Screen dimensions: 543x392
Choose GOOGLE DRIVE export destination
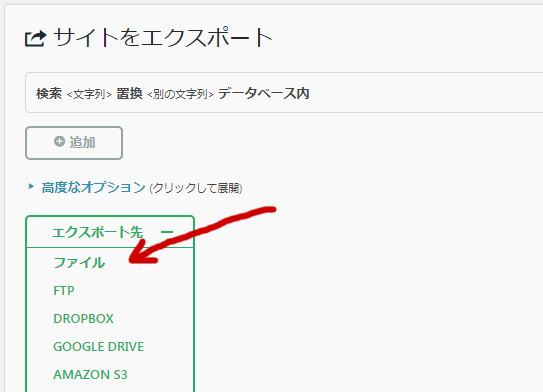coord(98,347)
